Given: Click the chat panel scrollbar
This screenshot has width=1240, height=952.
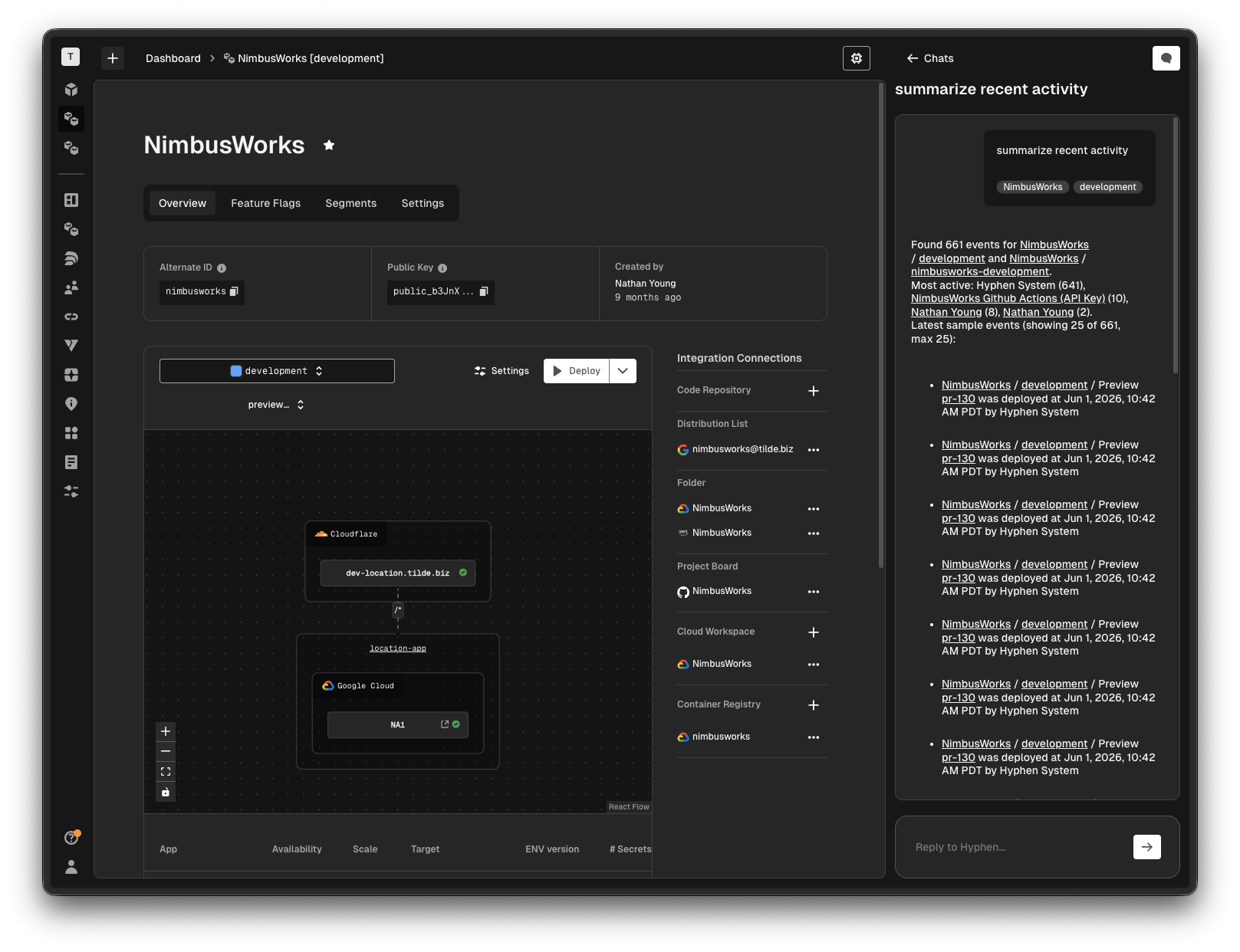Looking at the screenshot, I should [1176, 245].
